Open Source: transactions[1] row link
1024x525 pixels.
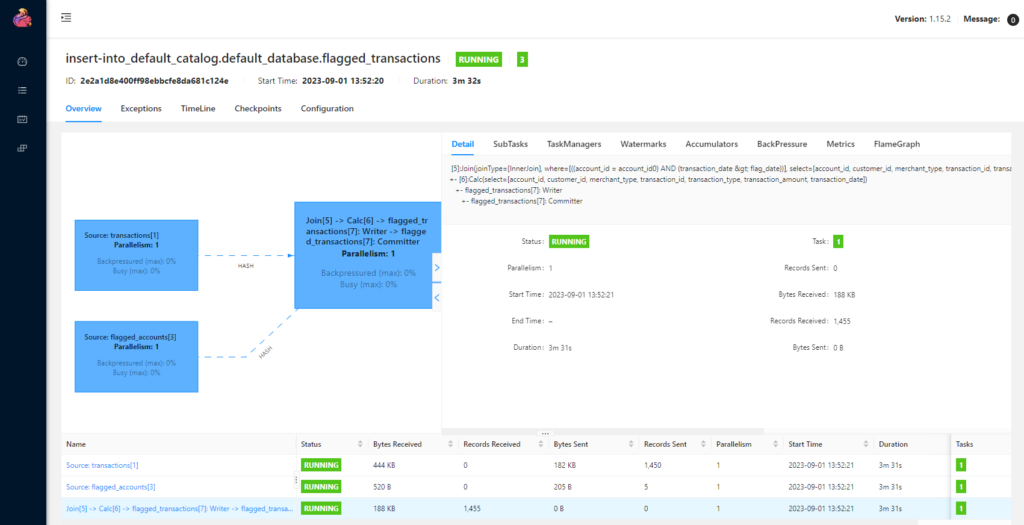click(x=102, y=465)
